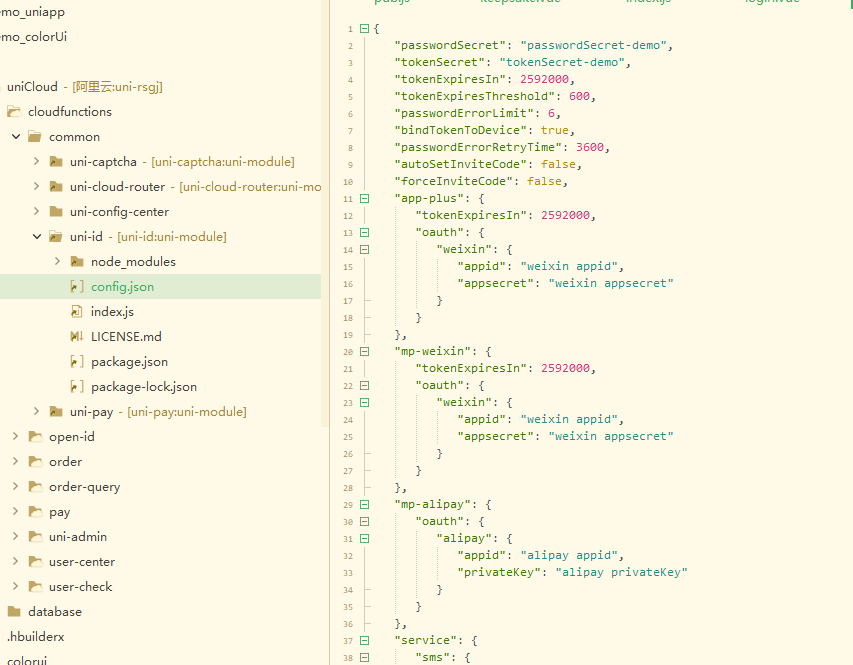
Task: Click the package.json file icon
Action: pos(77,362)
